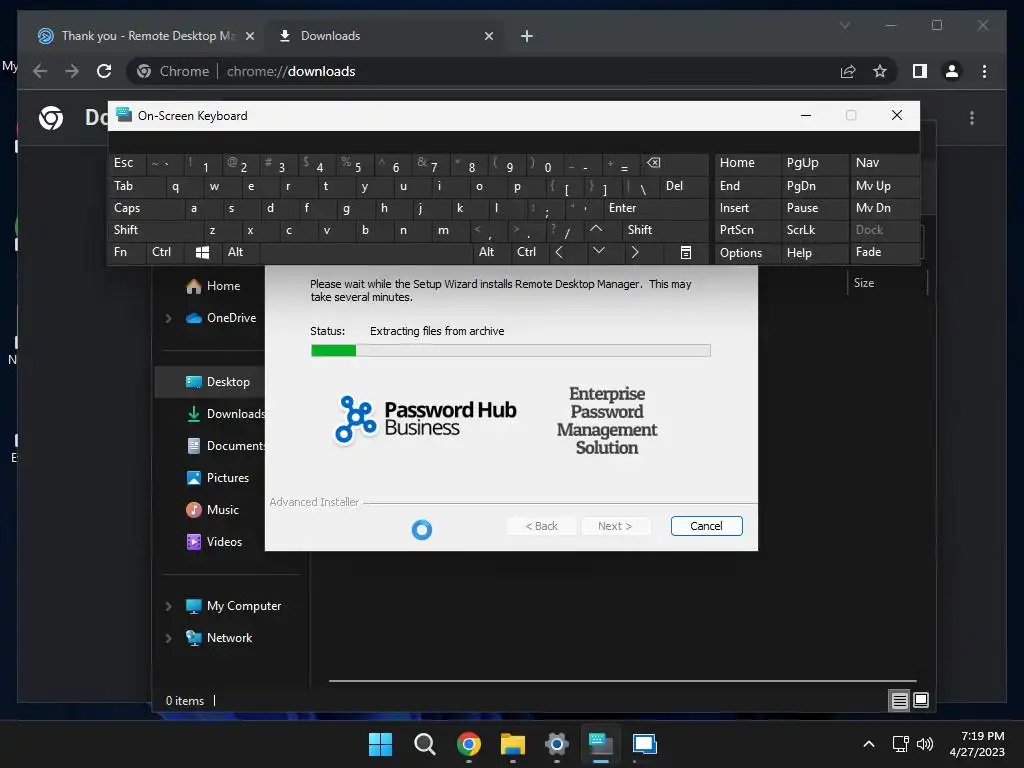Screen dimensions: 1024x768
Task: Show hidden system tray icons
Action: click(869, 744)
